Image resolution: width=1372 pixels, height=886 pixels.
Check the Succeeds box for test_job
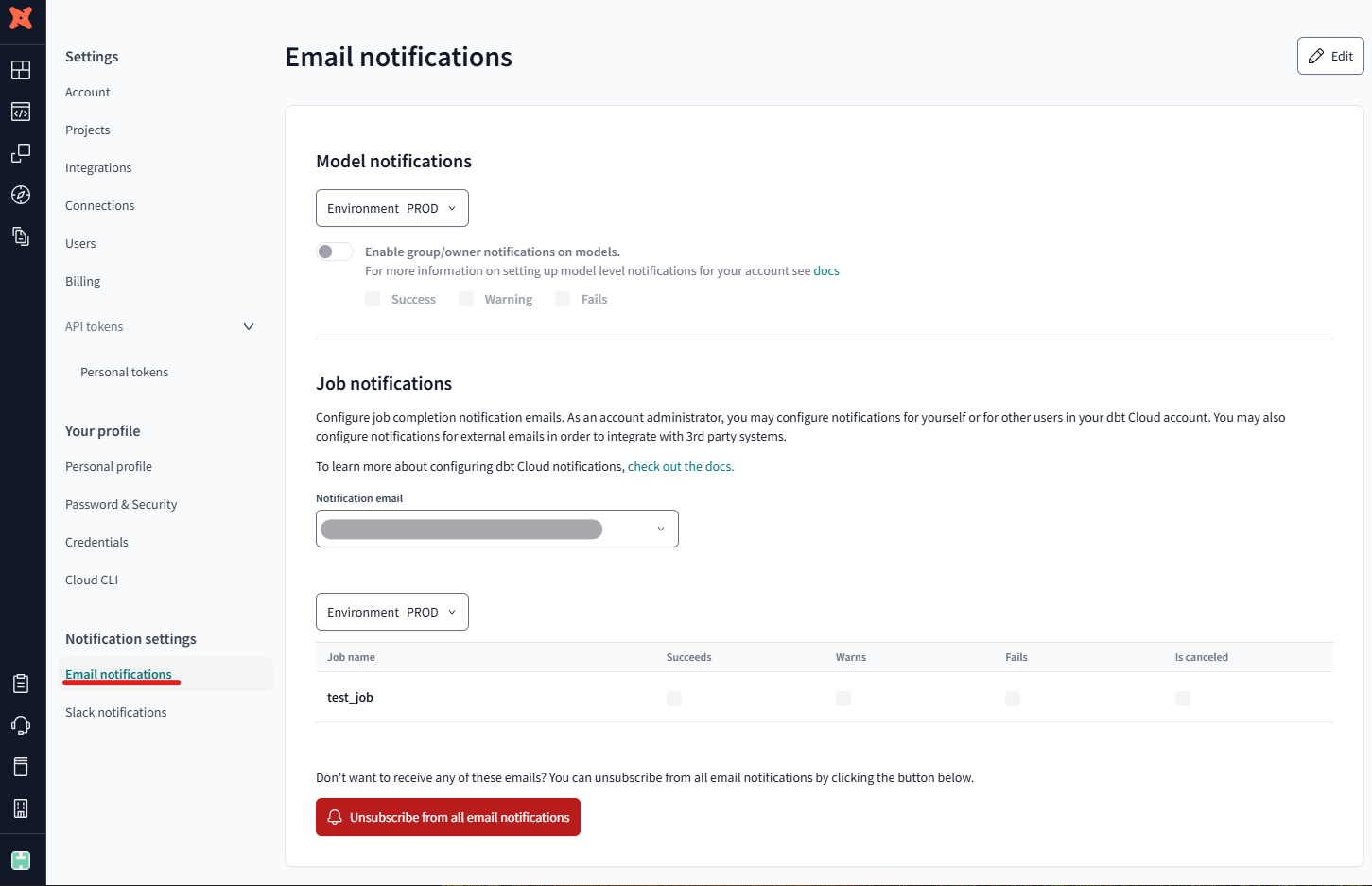tap(674, 699)
